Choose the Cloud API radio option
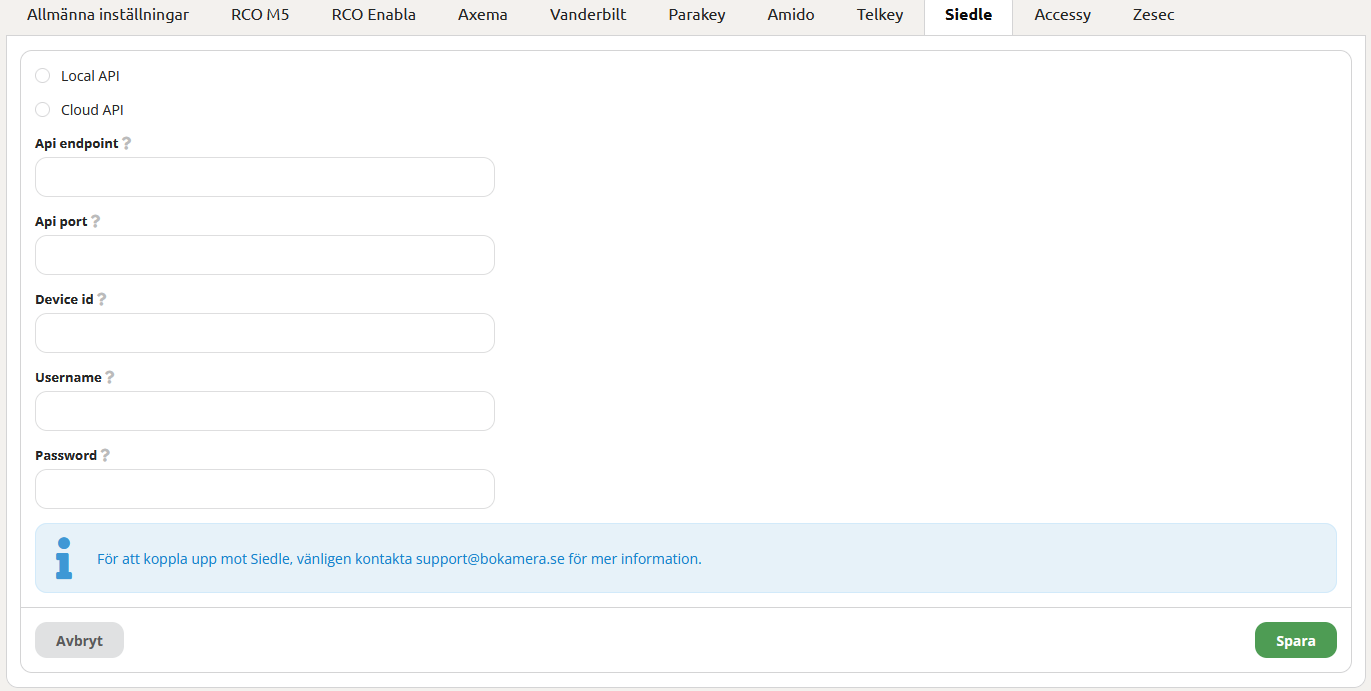1371x691 pixels. [42, 110]
